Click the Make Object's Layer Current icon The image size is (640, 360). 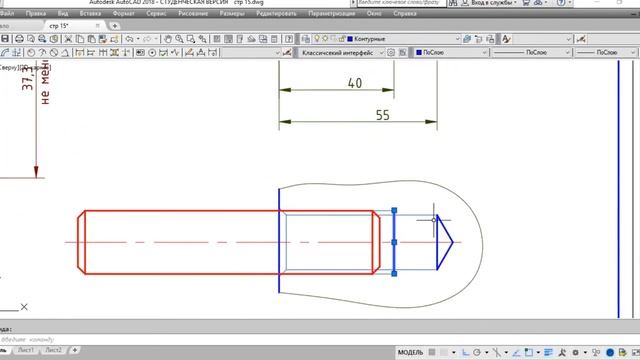(x=467, y=39)
